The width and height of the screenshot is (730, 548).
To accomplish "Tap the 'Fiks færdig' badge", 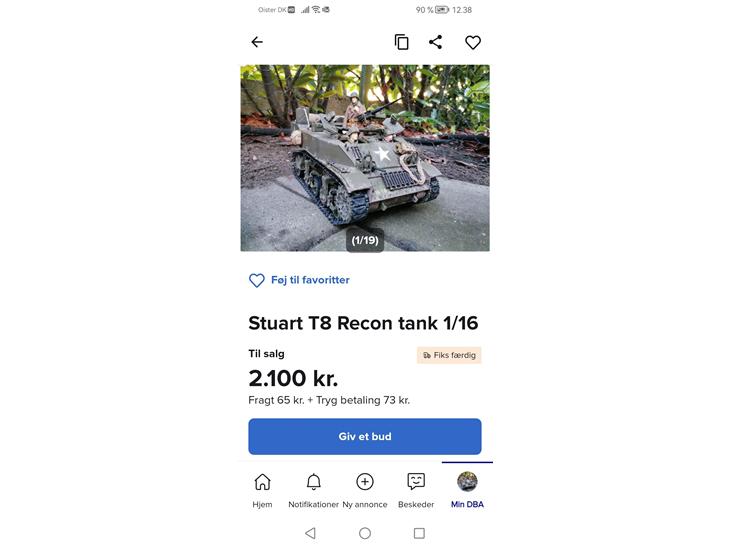I will (449, 355).
